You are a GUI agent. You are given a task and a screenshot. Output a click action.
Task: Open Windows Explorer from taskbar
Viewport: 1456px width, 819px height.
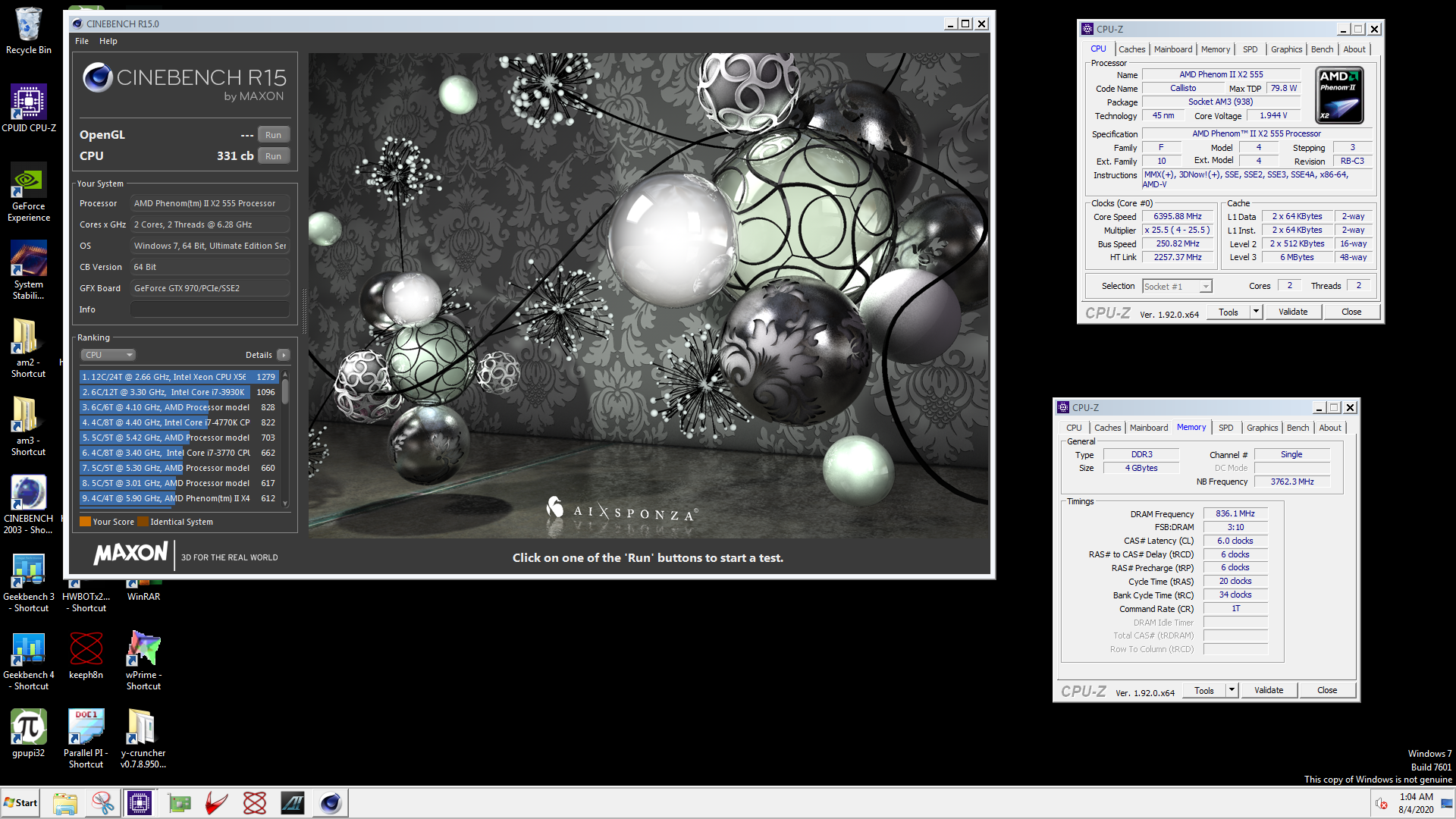click(x=65, y=803)
